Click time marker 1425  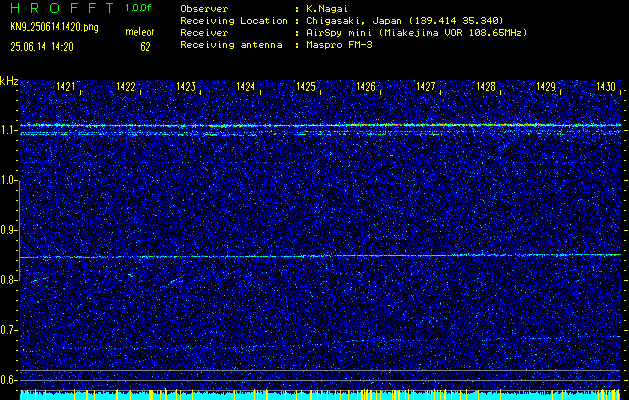pyautogui.click(x=306, y=86)
